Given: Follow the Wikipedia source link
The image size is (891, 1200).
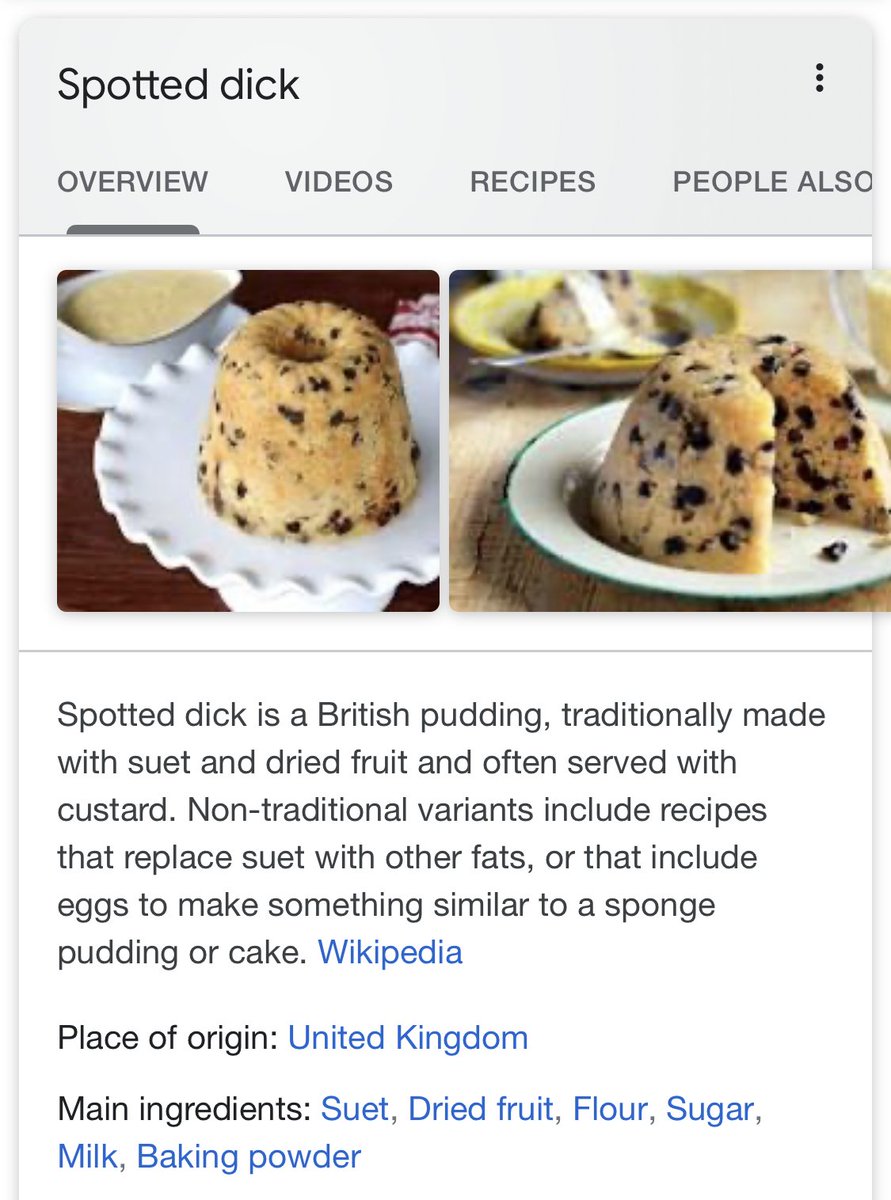Looking at the screenshot, I should point(390,952).
